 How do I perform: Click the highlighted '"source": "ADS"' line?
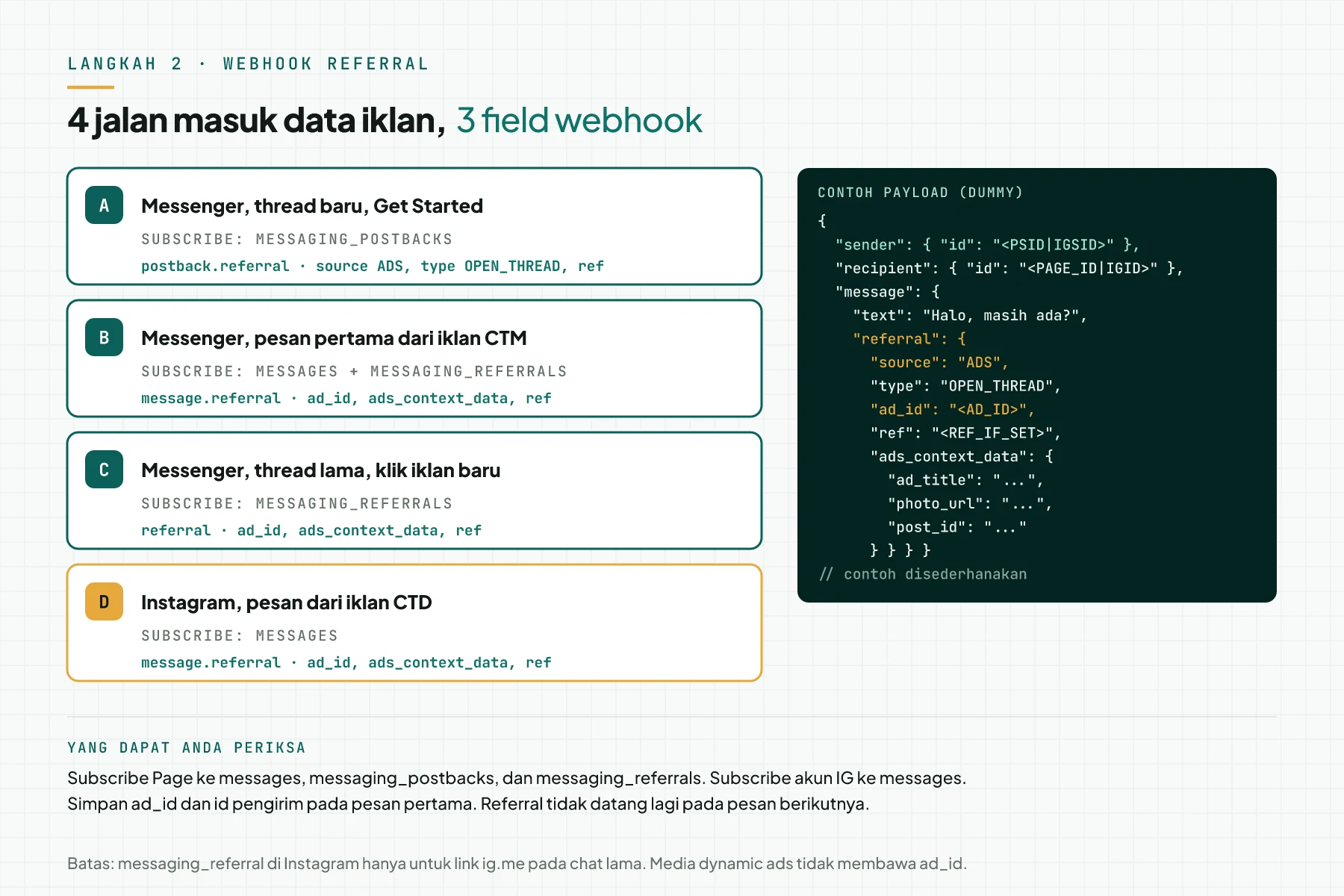(939, 363)
